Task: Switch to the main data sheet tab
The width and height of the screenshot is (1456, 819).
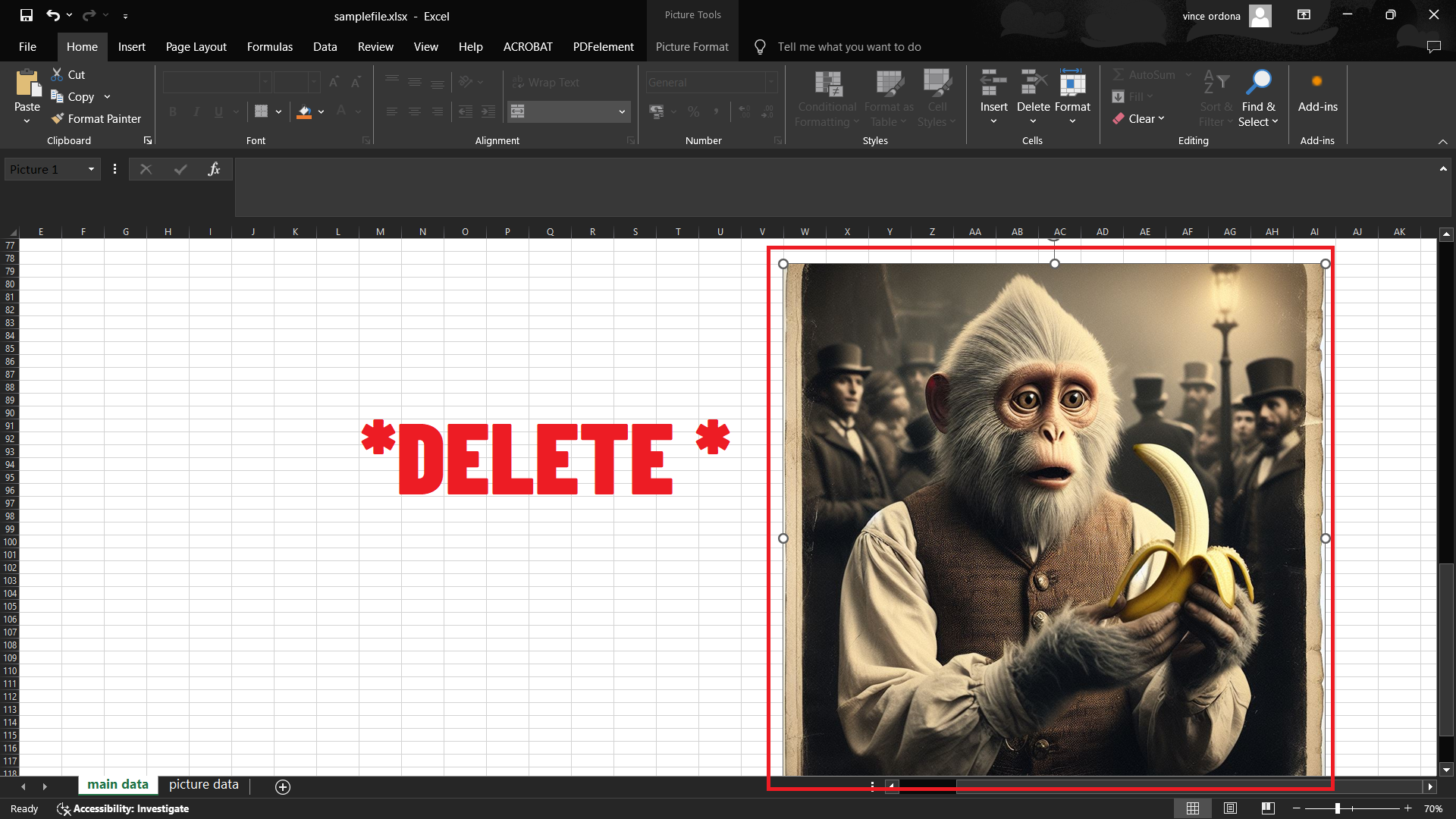Action: pos(118,785)
